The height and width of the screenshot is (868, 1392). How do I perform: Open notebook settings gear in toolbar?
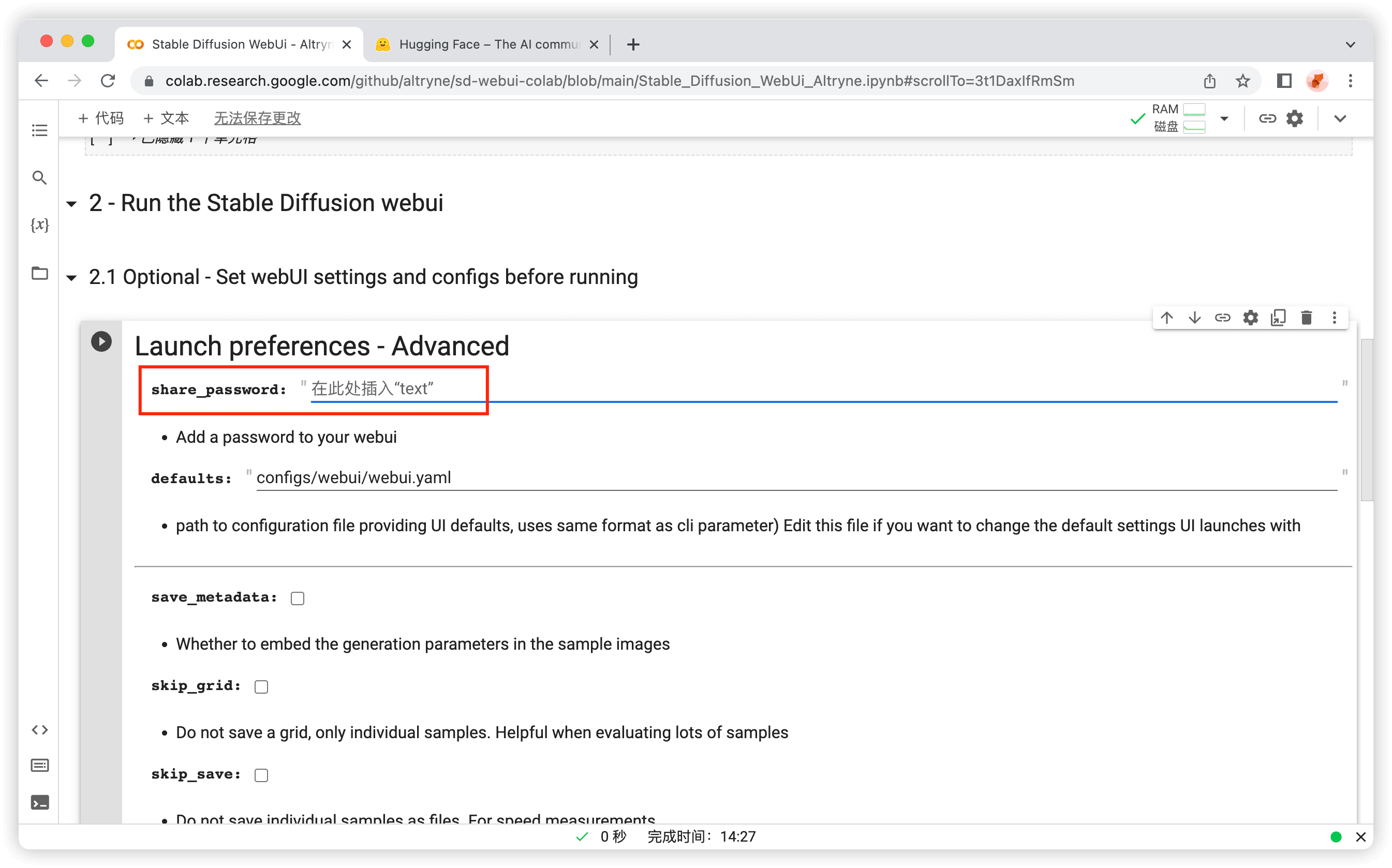pos(1295,118)
